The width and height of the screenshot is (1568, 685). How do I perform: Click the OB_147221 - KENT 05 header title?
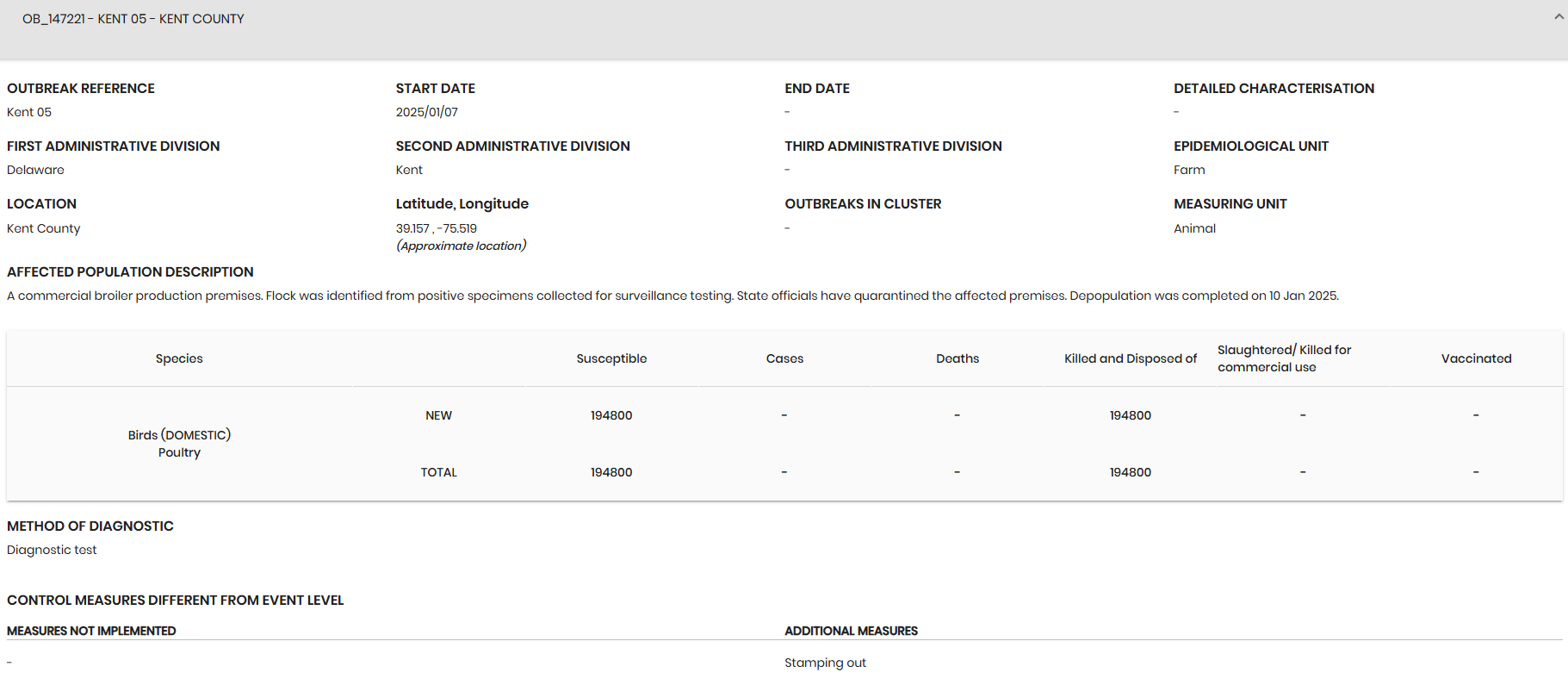[133, 19]
